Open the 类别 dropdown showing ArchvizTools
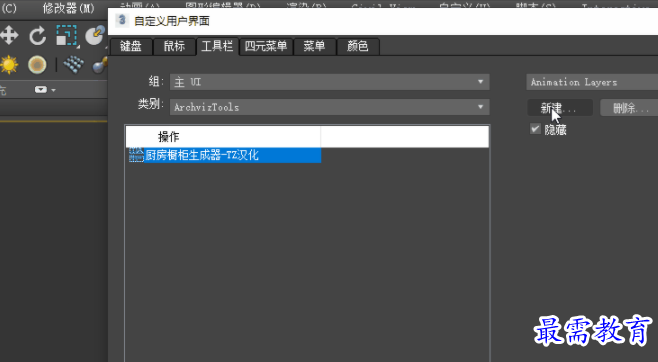The image size is (658, 362). click(329, 107)
